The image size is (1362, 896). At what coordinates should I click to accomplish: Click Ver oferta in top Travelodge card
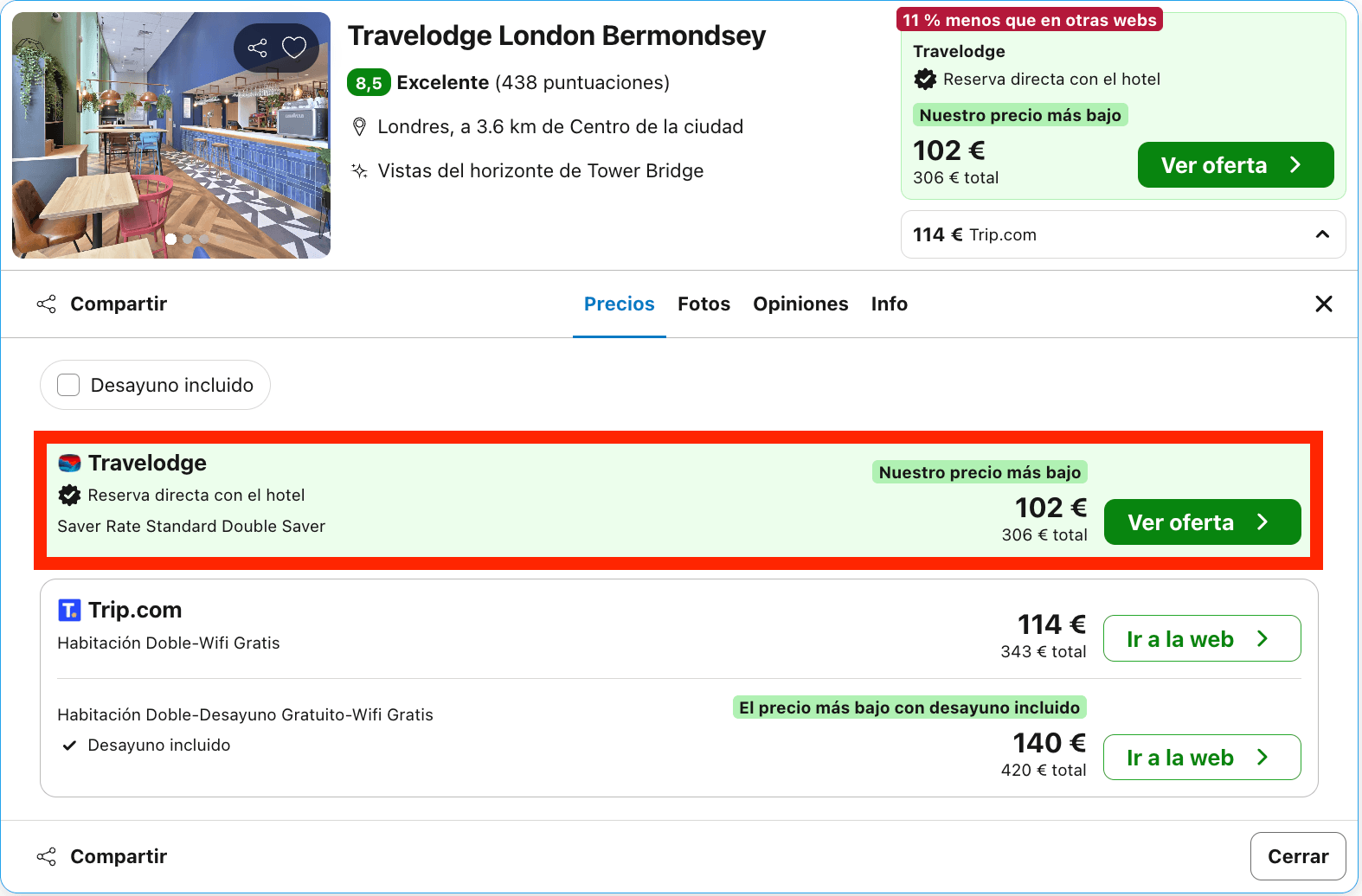pos(1236,165)
